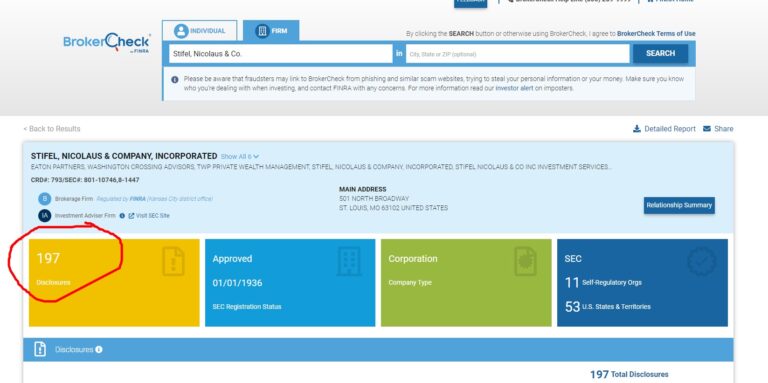
Task: Click the firm name heading STIFEL, NICOLAUS & COMPANY
Action: pyautogui.click(x=124, y=156)
